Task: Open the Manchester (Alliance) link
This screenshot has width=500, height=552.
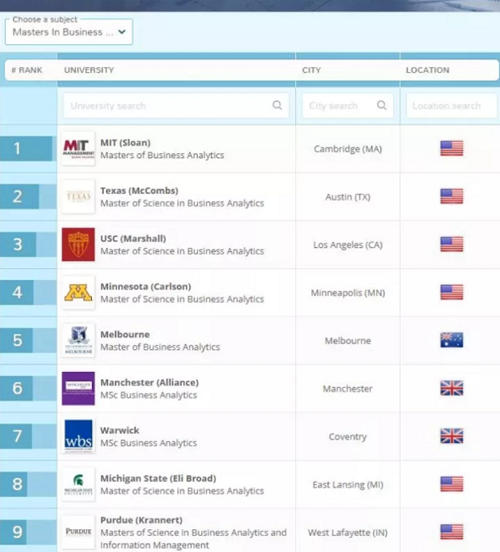Action: click(x=149, y=382)
